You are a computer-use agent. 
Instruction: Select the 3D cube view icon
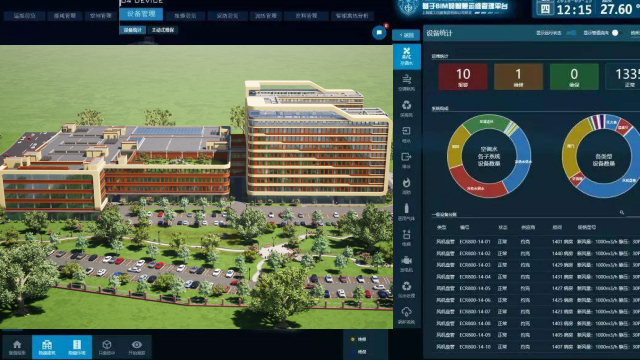(107, 347)
